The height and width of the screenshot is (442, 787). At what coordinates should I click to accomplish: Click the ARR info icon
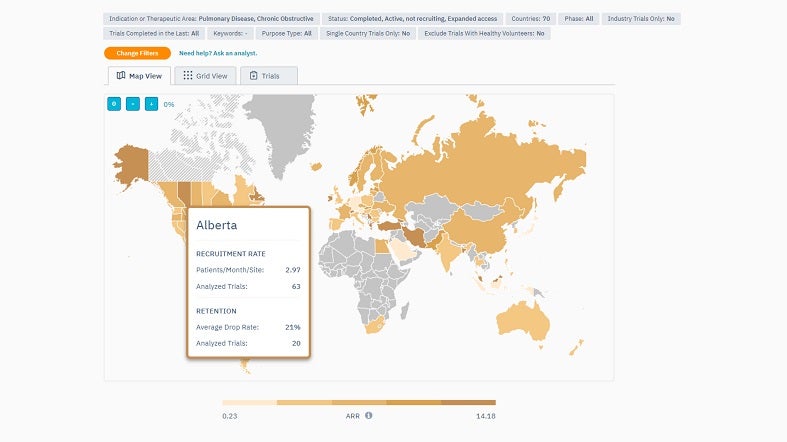point(369,415)
